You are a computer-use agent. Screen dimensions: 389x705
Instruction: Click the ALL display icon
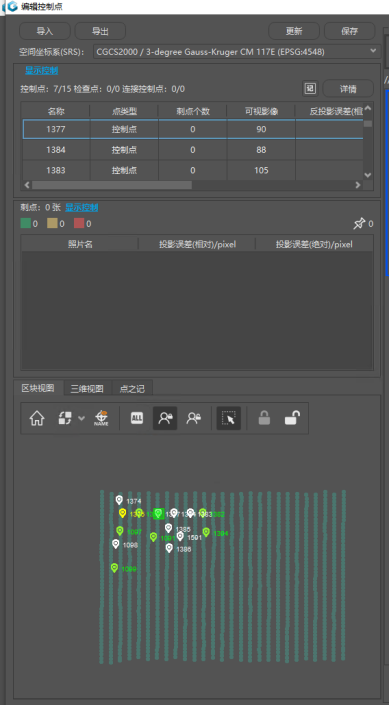tap(137, 418)
